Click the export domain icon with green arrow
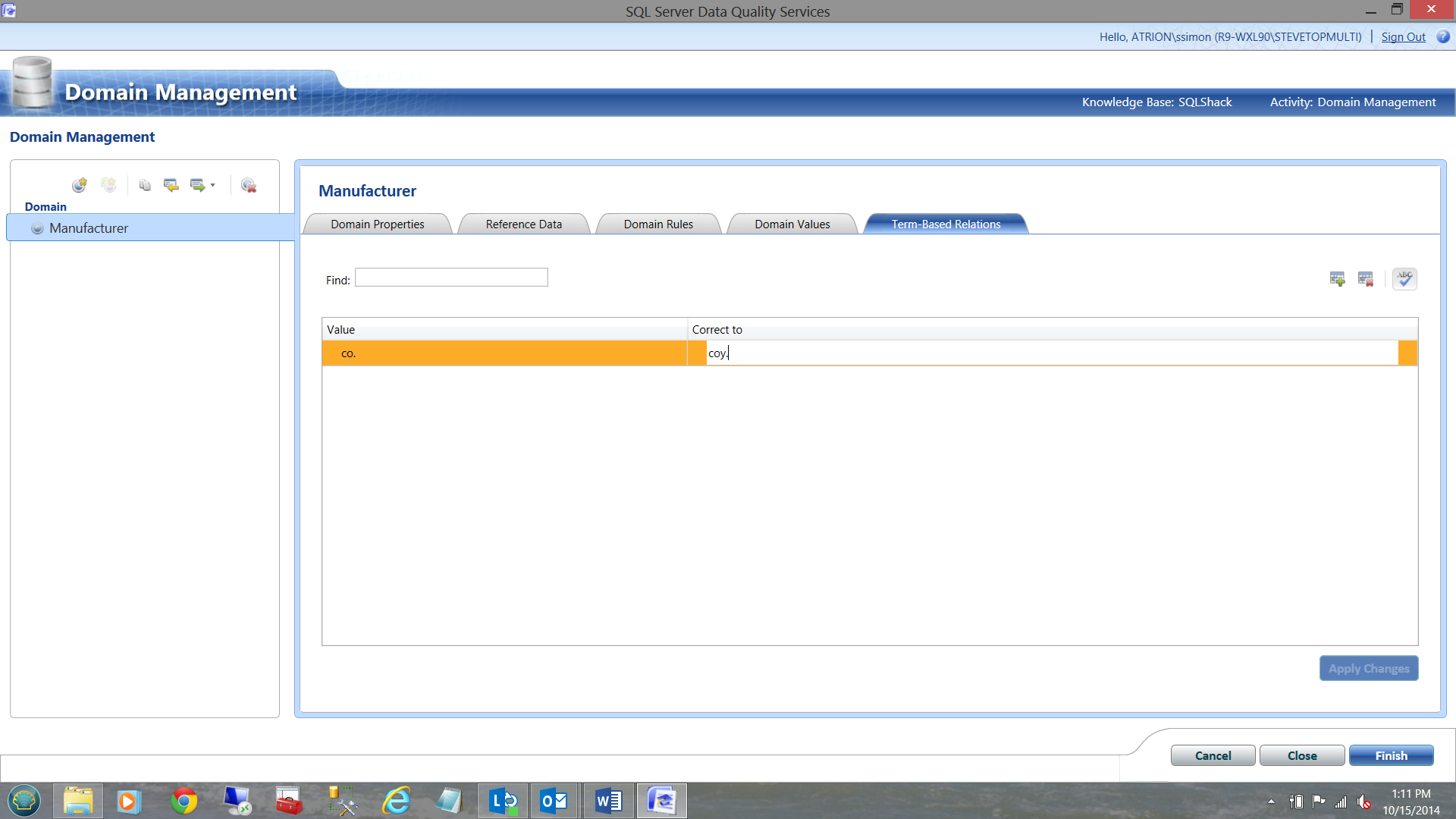Image resolution: width=1456 pixels, height=819 pixels. [x=197, y=185]
